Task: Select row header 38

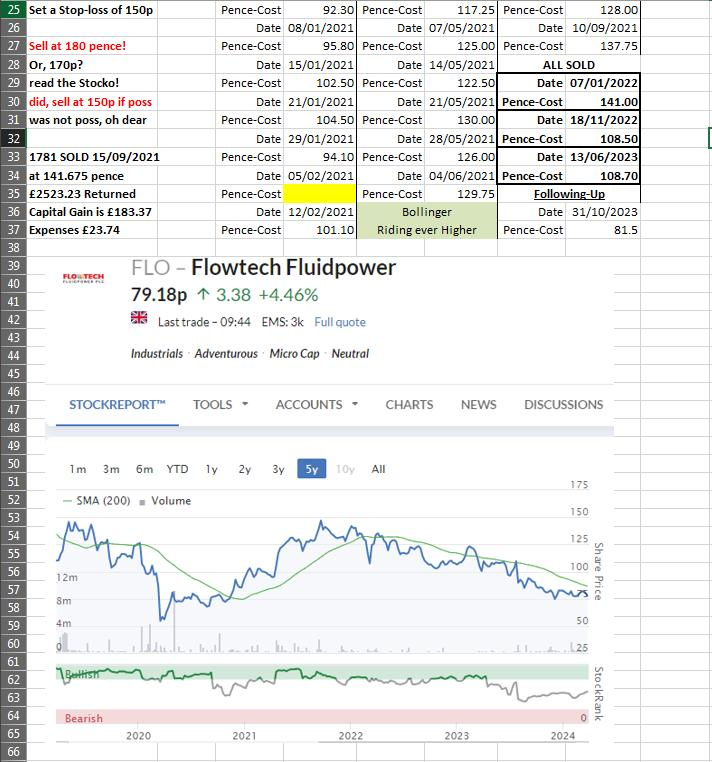Action: pos(13,248)
